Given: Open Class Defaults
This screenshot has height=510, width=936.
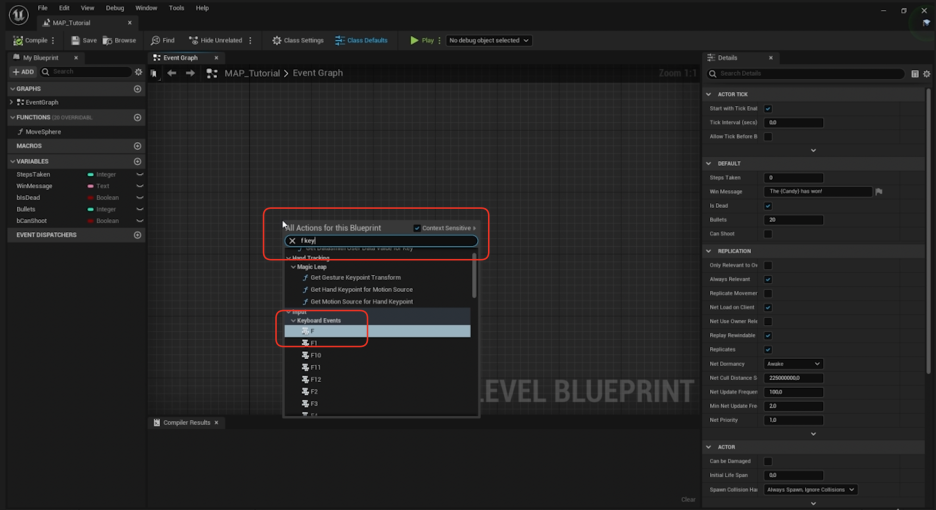Looking at the screenshot, I should click(361, 41).
